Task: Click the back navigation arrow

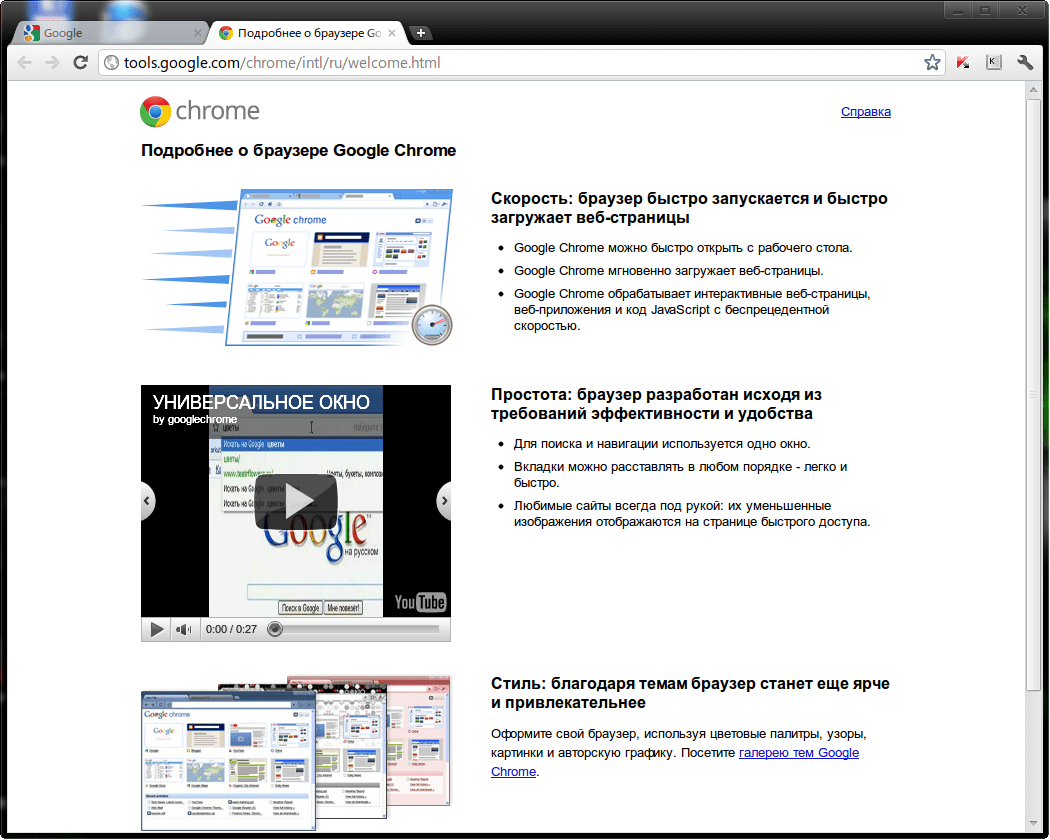Action: 24,61
